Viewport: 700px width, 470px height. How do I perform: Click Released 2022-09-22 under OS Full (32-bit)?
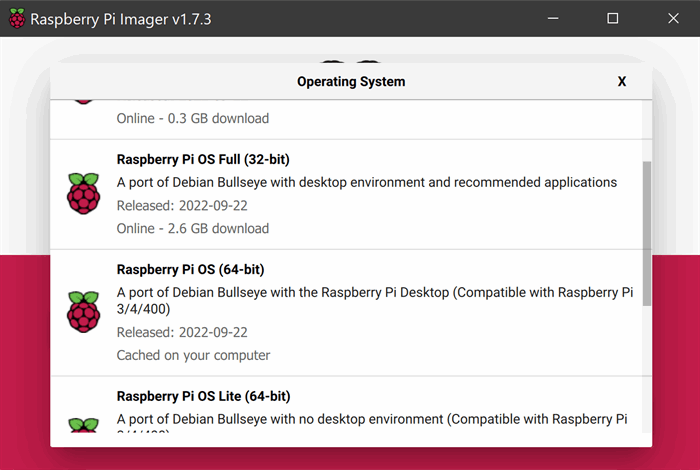(x=182, y=206)
